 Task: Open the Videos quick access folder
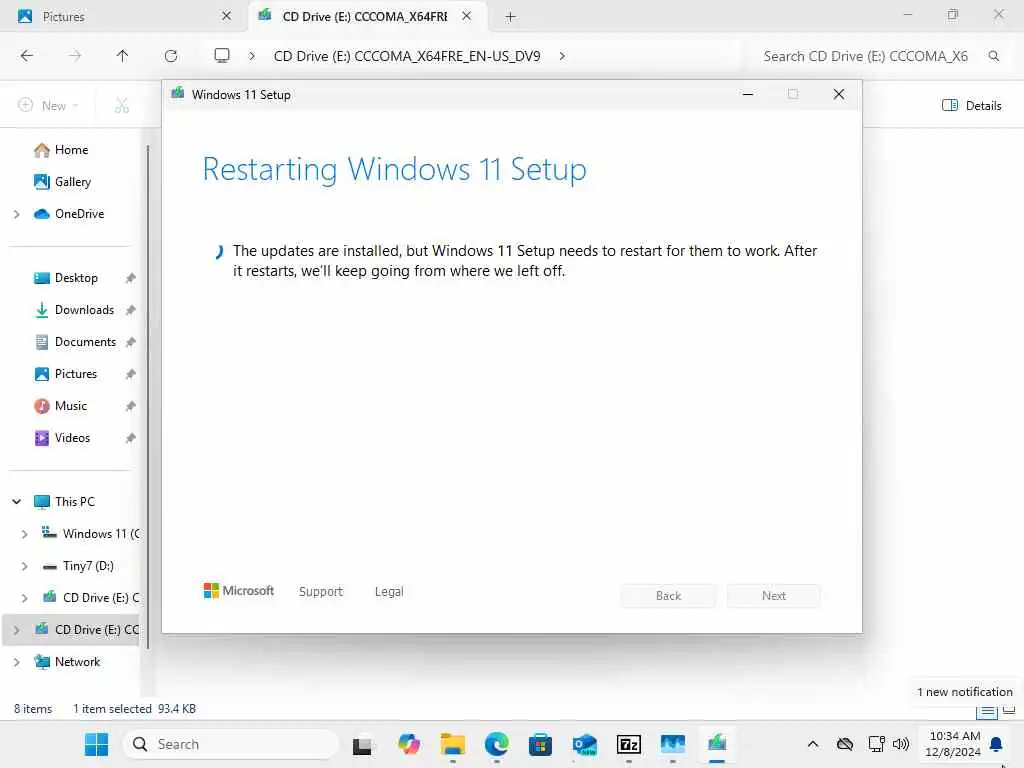[x=62, y=438]
